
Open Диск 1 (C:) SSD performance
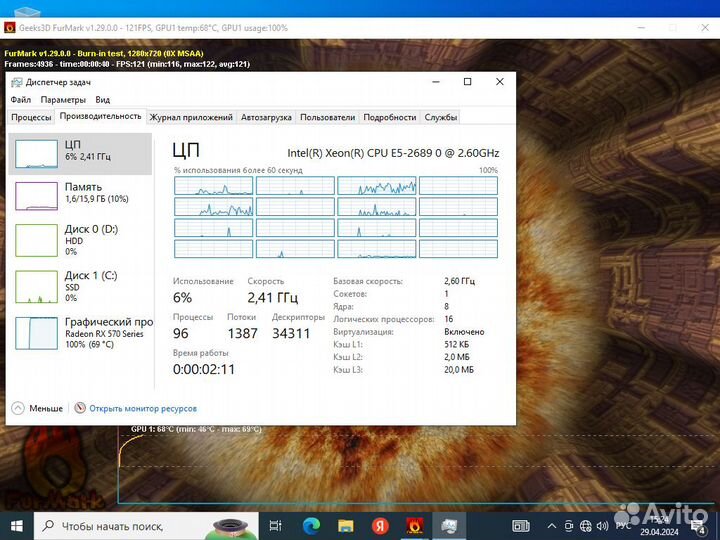pyautogui.click(x=80, y=286)
